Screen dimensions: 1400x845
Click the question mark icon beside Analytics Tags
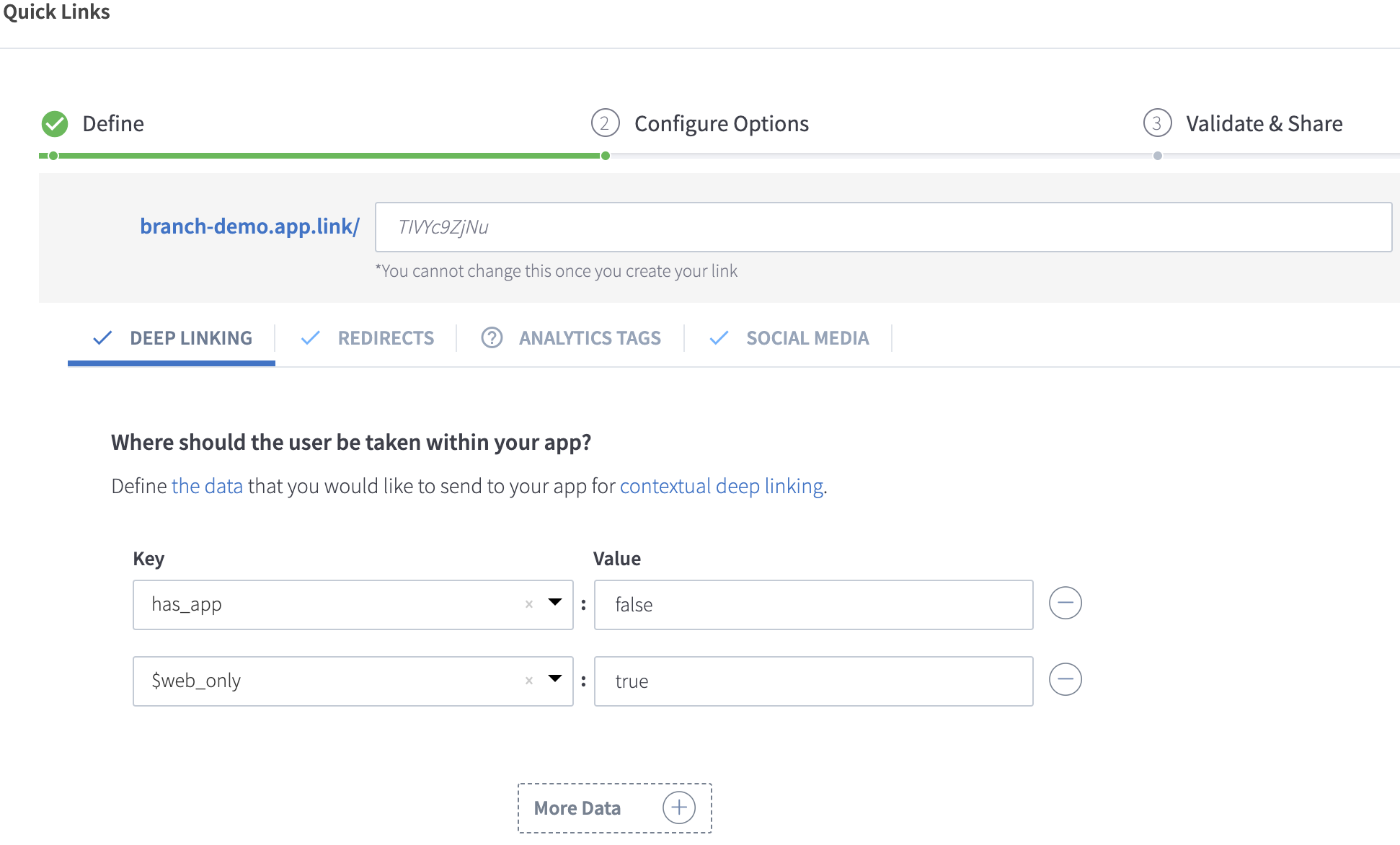tap(492, 337)
